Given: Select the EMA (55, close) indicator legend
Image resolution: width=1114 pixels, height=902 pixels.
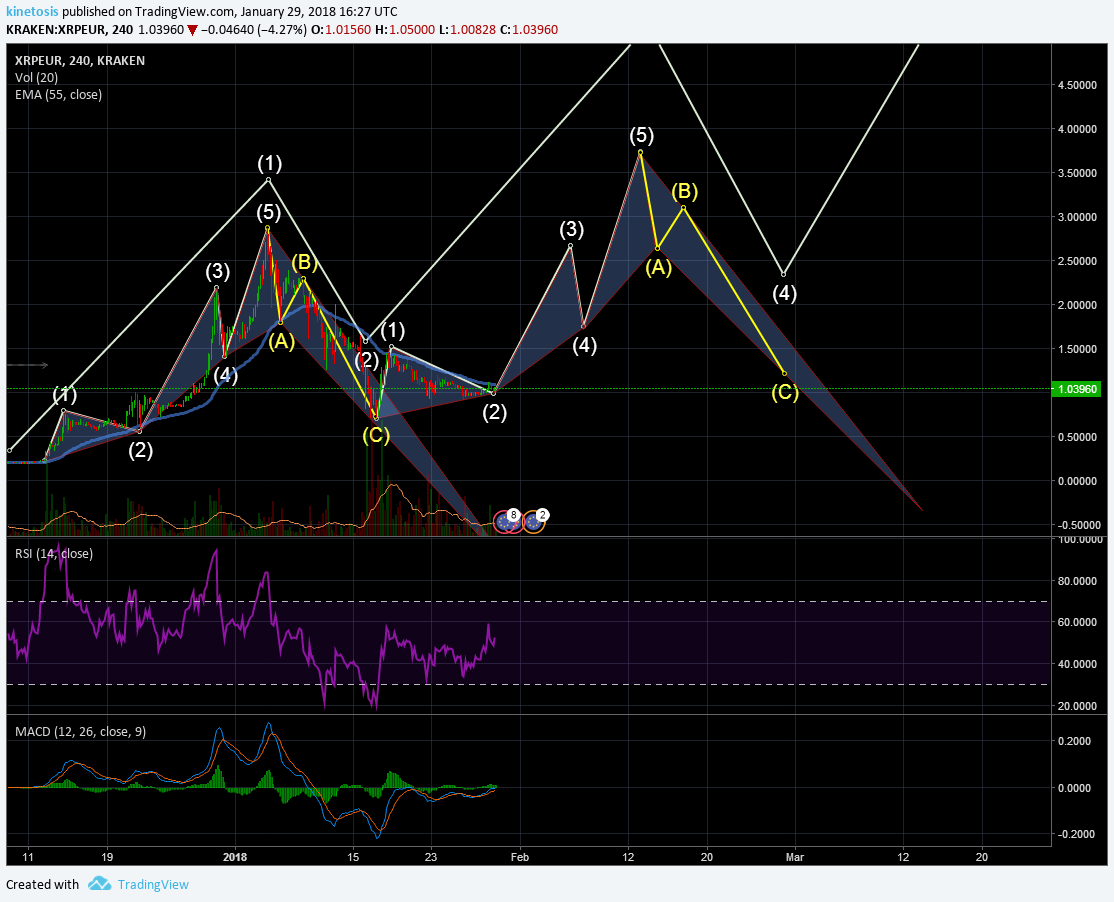Looking at the screenshot, I should click(x=58, y=94).
